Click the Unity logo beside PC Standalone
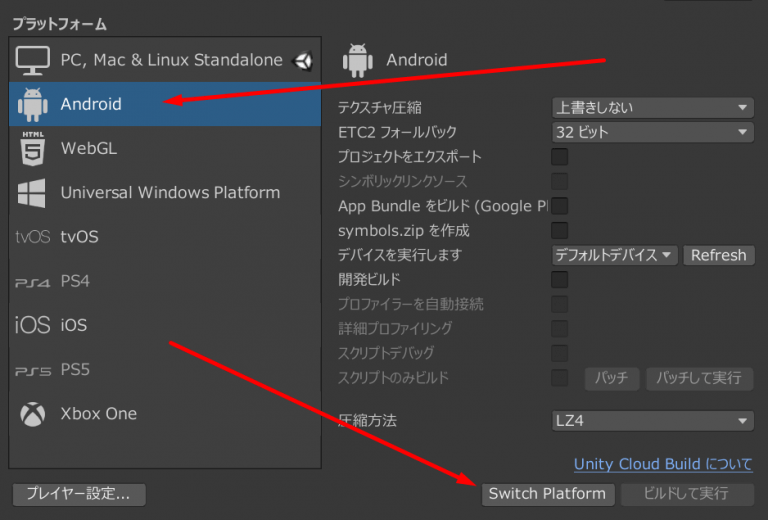Image resolution: width=768 pixels, height=520 pixels. tap(302, 61)
